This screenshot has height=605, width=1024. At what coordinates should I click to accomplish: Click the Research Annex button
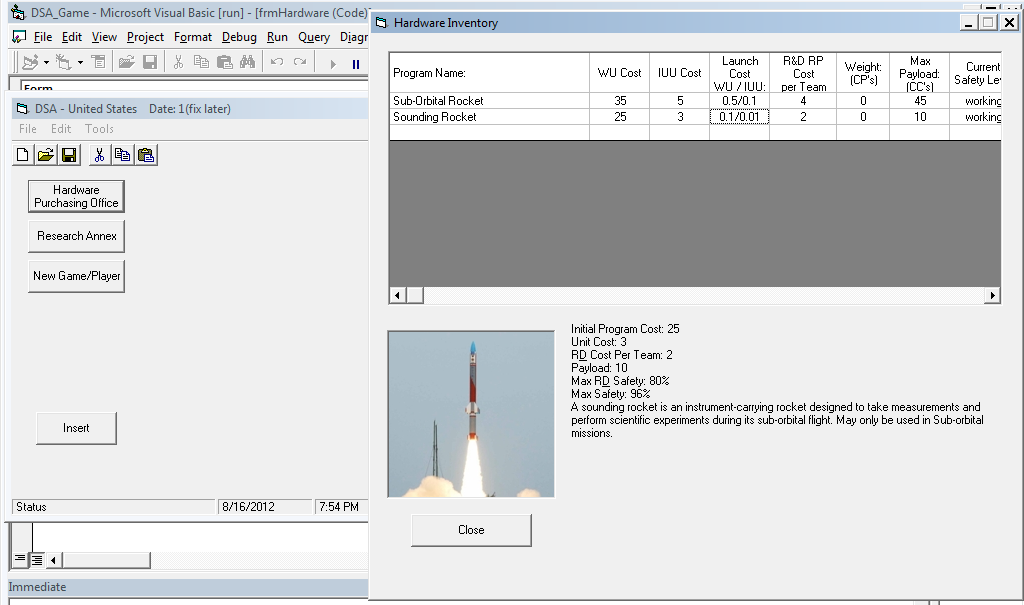click(76, 236)
